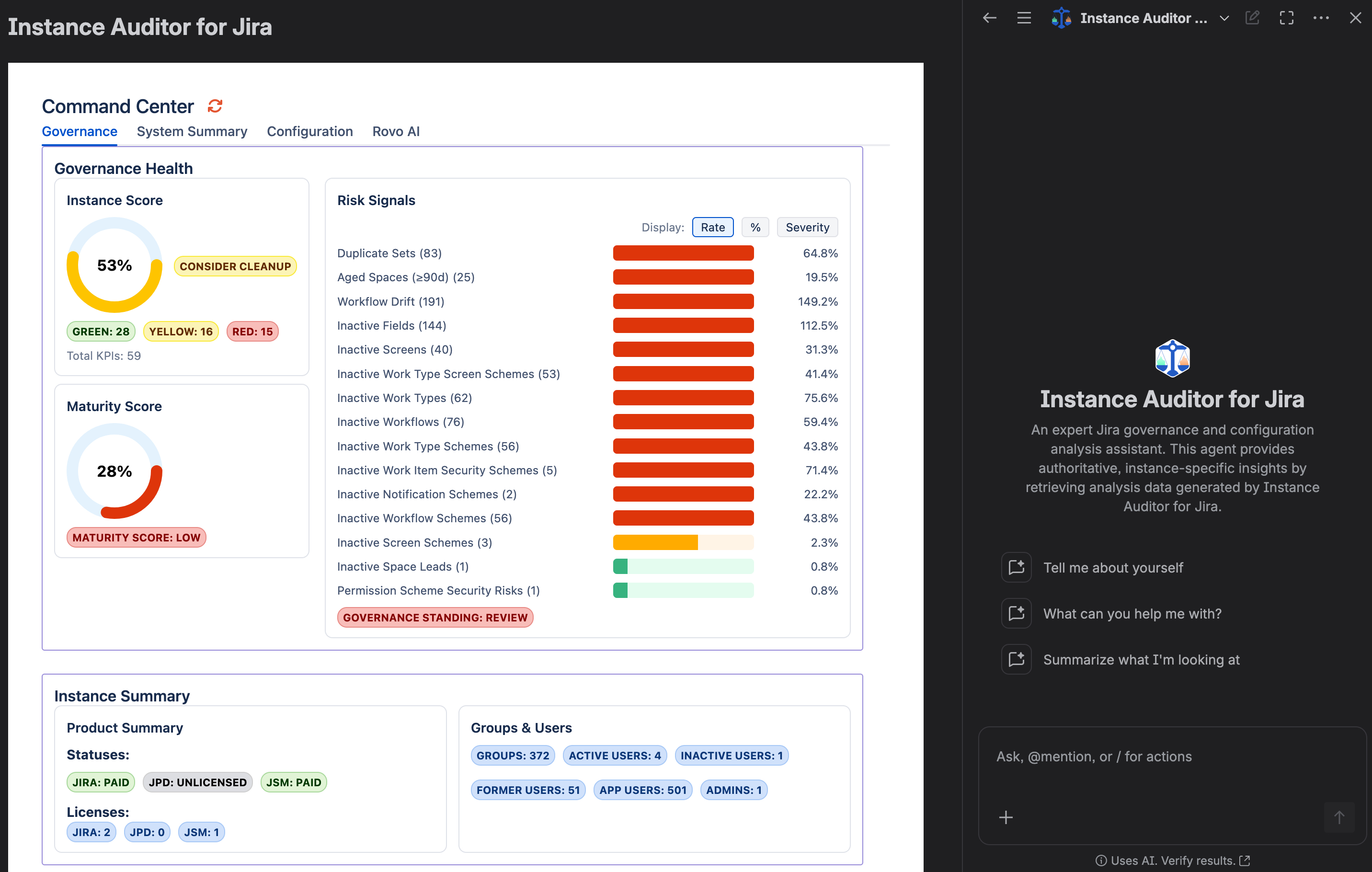Image resolution: width=1372 pixels, height=872 pixels.
Task: Choose the 'Tell me about yourself' suggestion
Action: click(1113, 568)
